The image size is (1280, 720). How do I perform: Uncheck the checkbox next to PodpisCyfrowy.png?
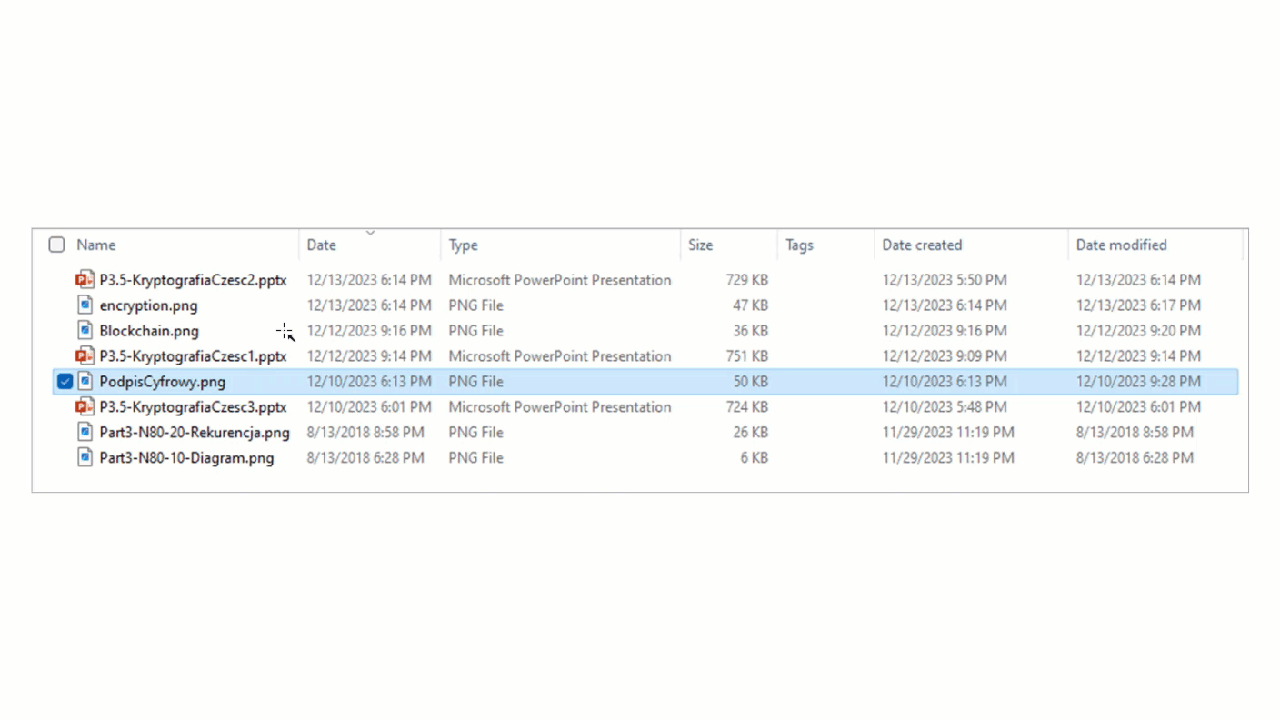click(63, 381)
